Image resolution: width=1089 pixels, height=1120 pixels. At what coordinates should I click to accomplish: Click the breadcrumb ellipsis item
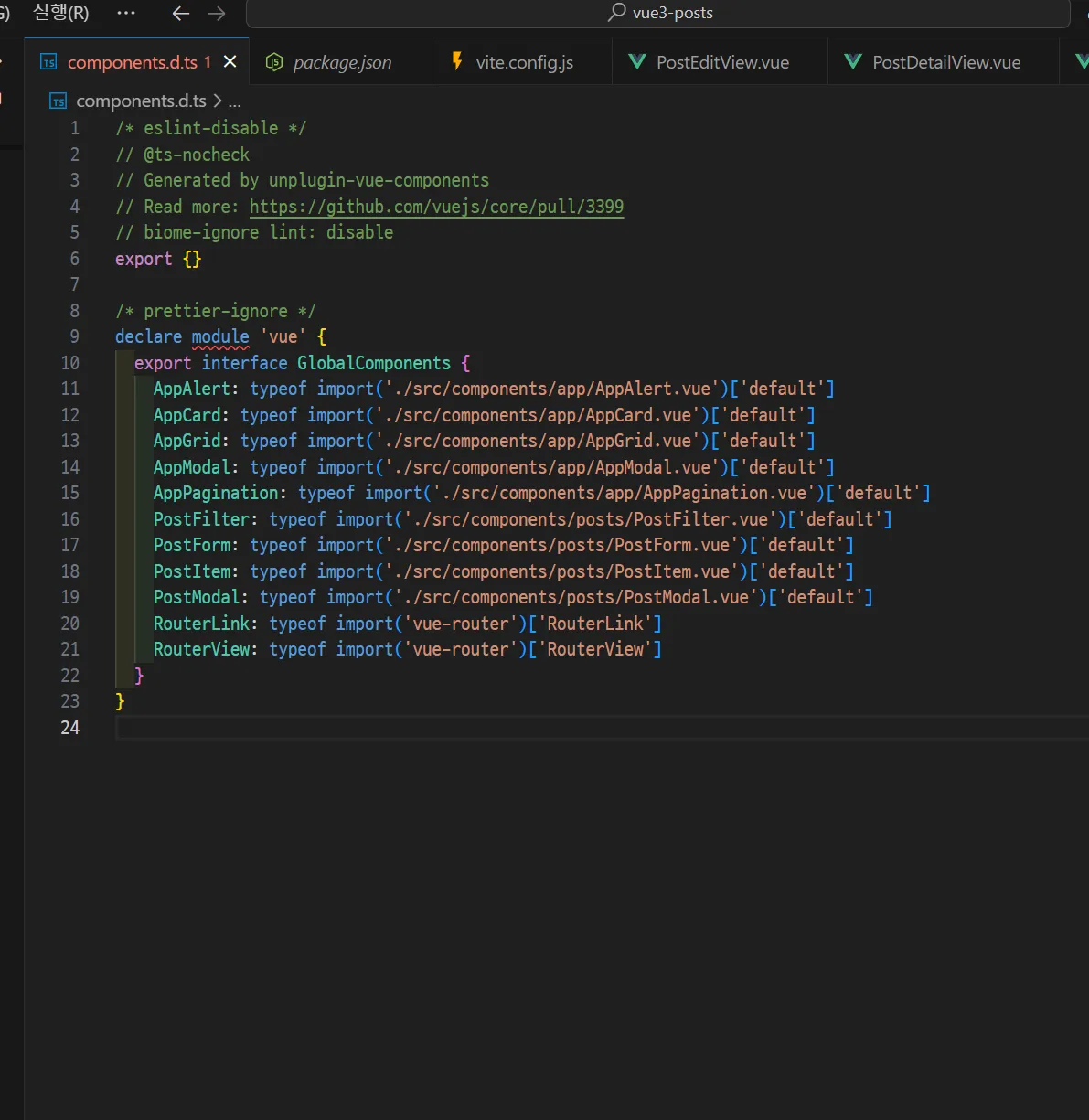point(235,101)
